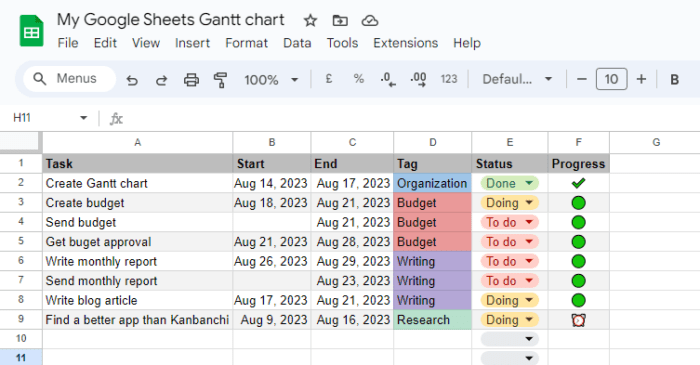Click the select all corner box
Viewport: 700px width, 365px height.
click(21, 142)
